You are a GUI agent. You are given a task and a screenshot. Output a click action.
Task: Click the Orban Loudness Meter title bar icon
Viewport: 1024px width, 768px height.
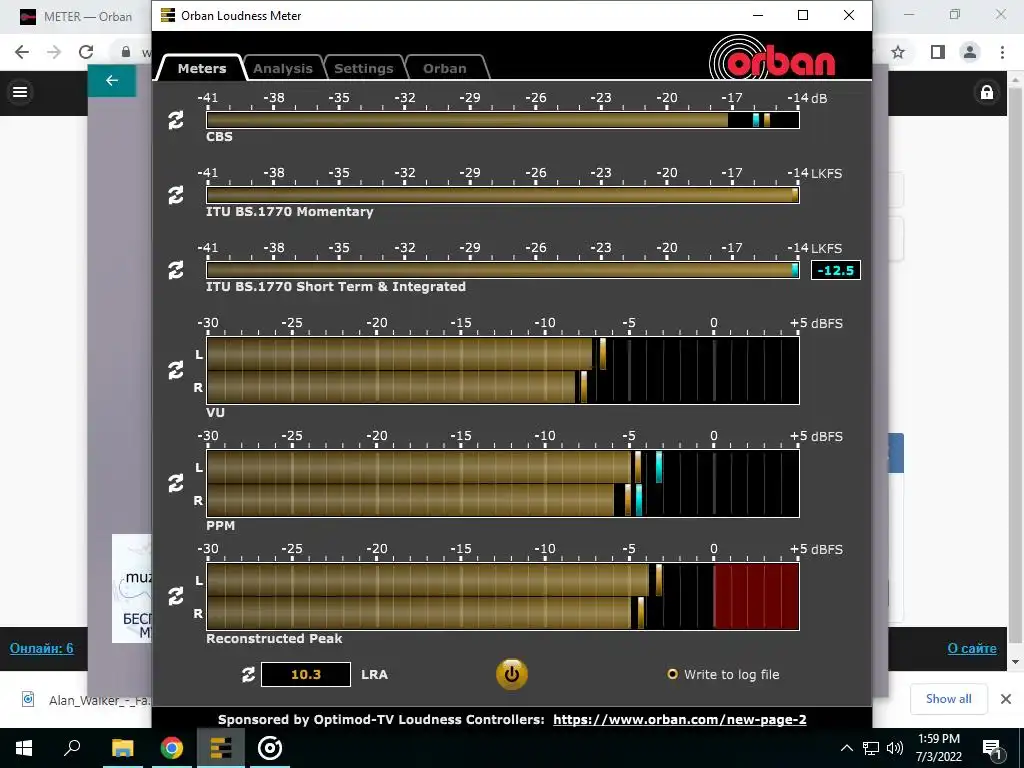tap(168, 15)
